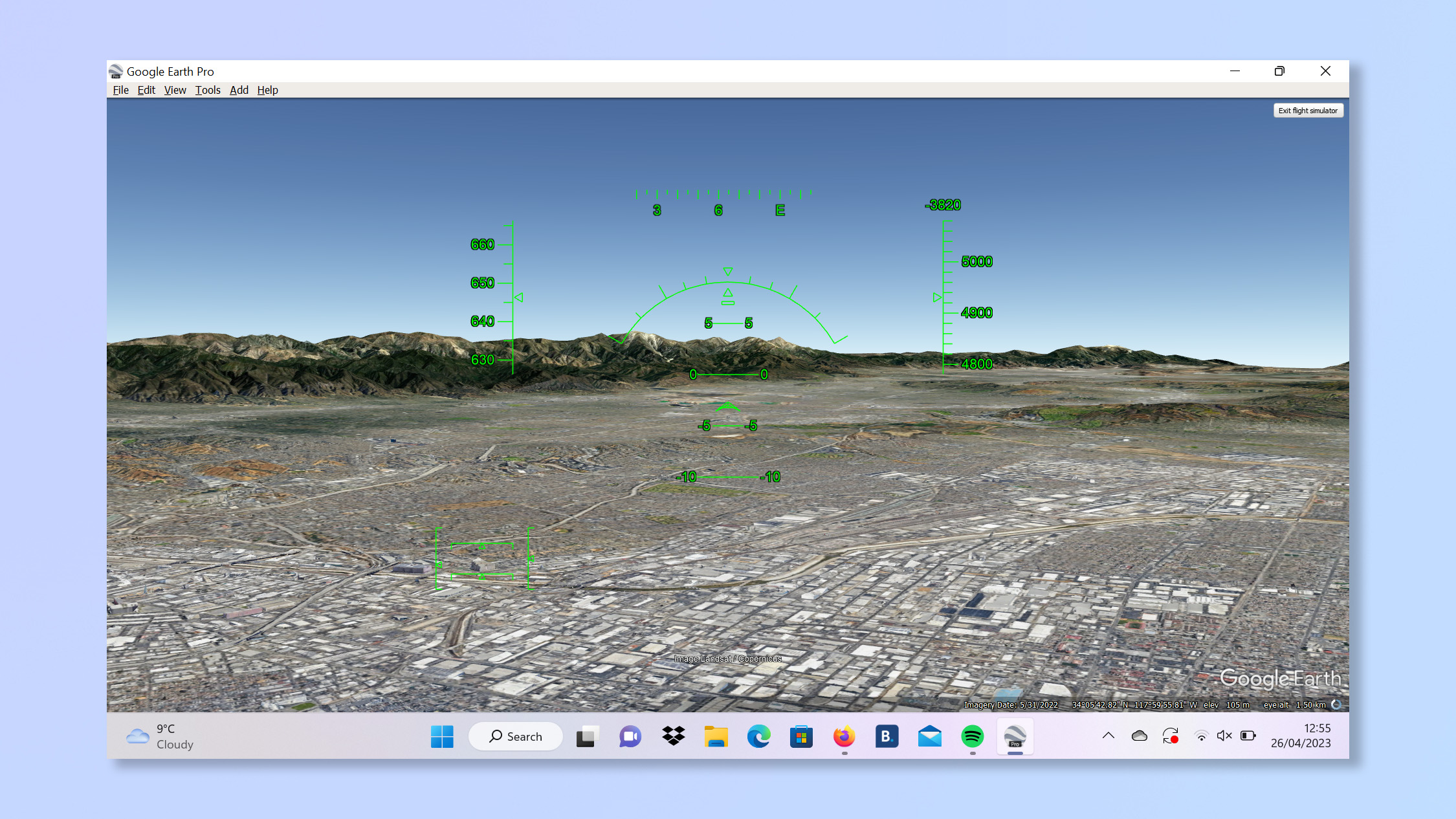Click the imagery date display at bottom bar
Viewport: 1456px width, 819px height.
pyautogui.click(x=1010, y=705)
